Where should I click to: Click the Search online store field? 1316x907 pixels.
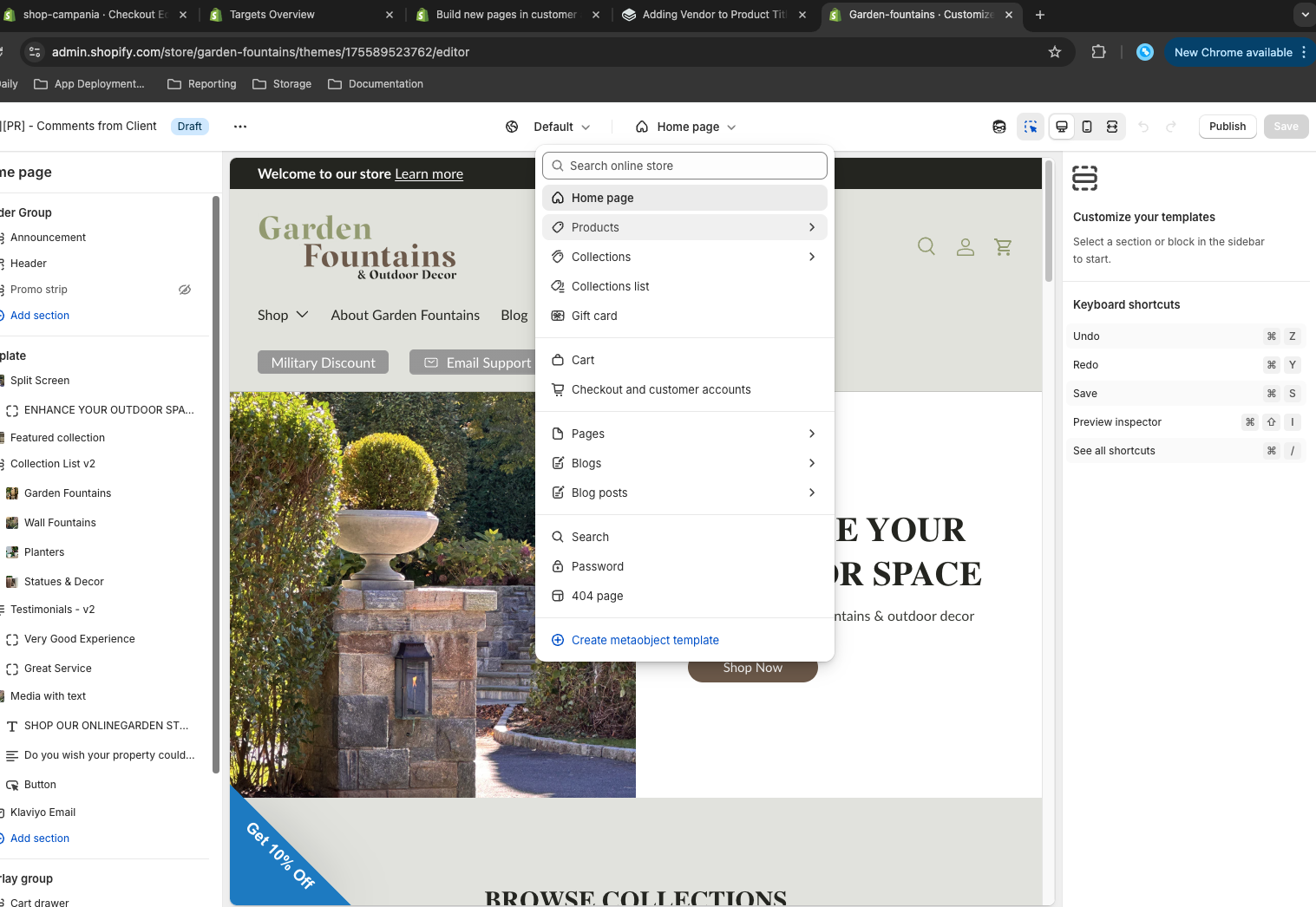pos(685,166)
